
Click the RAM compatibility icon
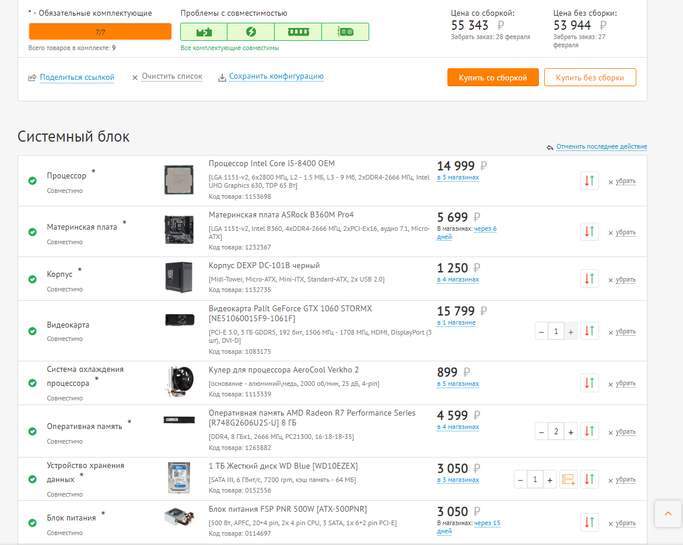click(x=298, y=32)
